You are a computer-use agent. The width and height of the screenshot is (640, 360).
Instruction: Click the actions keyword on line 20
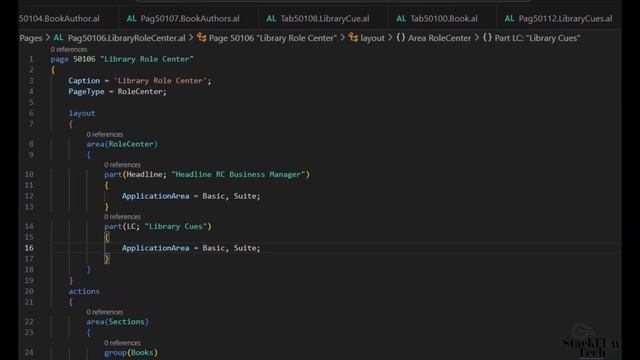click(84, 291)
